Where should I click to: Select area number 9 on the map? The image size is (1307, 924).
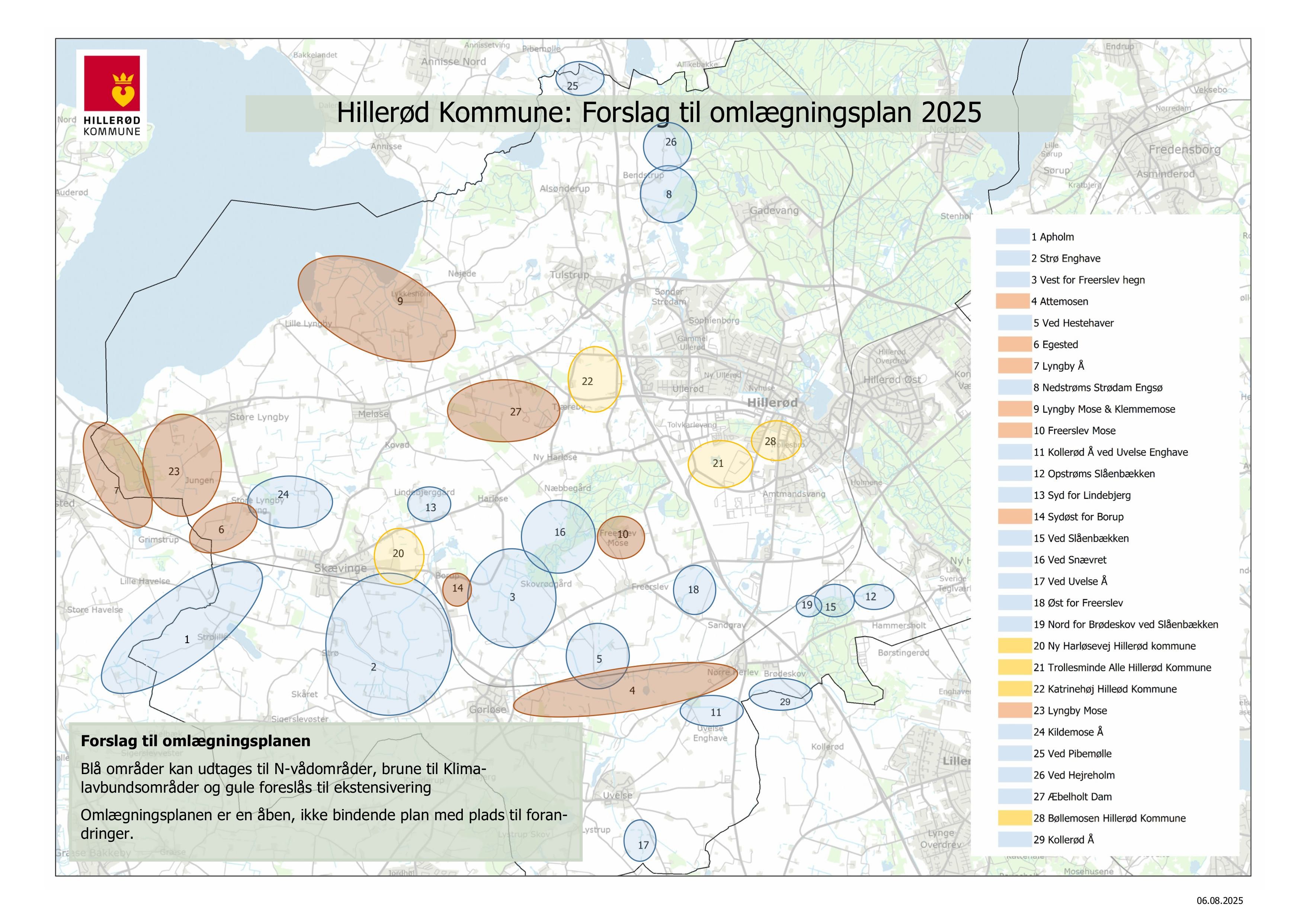pyautogui.click(x=377, y=309)
